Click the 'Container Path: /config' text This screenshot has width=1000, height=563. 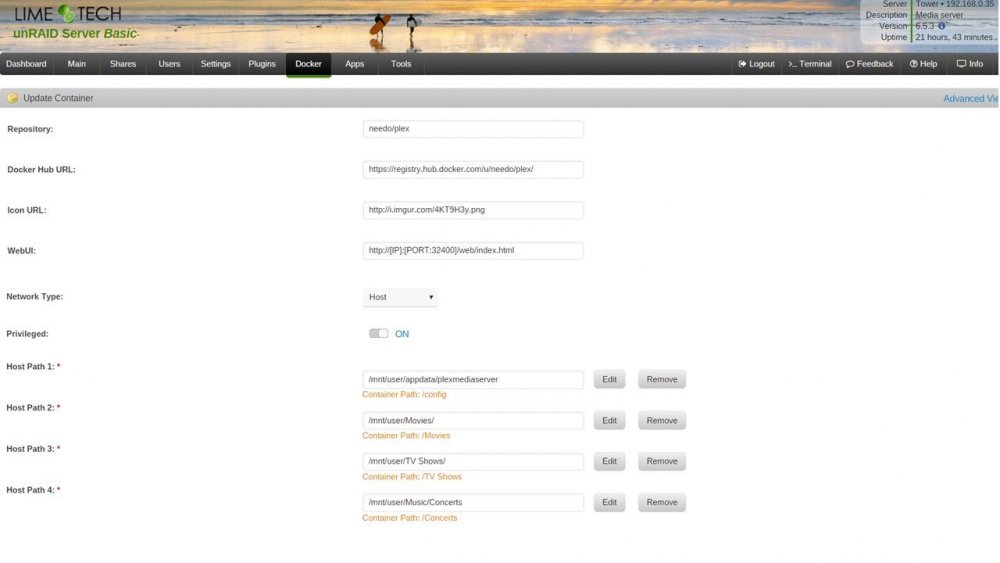pos(404,395)
